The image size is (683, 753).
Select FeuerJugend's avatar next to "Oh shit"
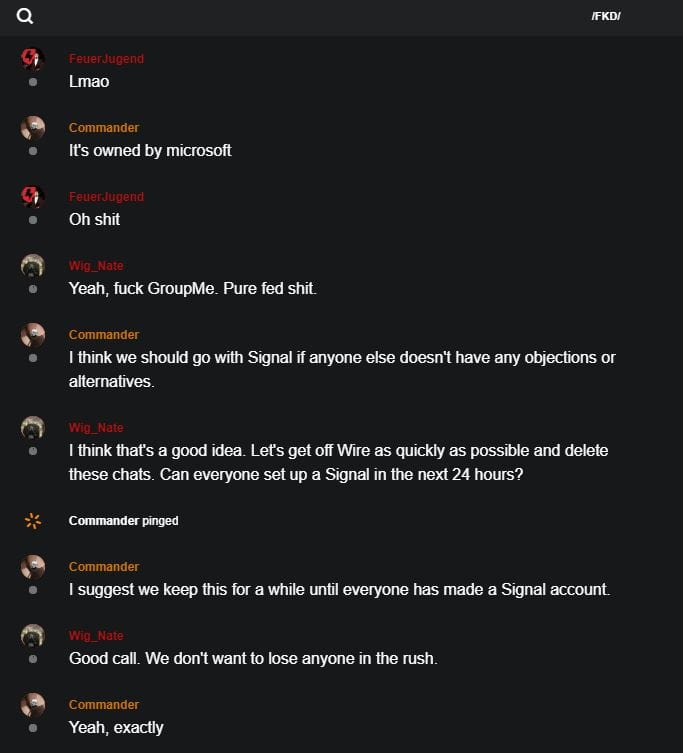pos(33,196)
